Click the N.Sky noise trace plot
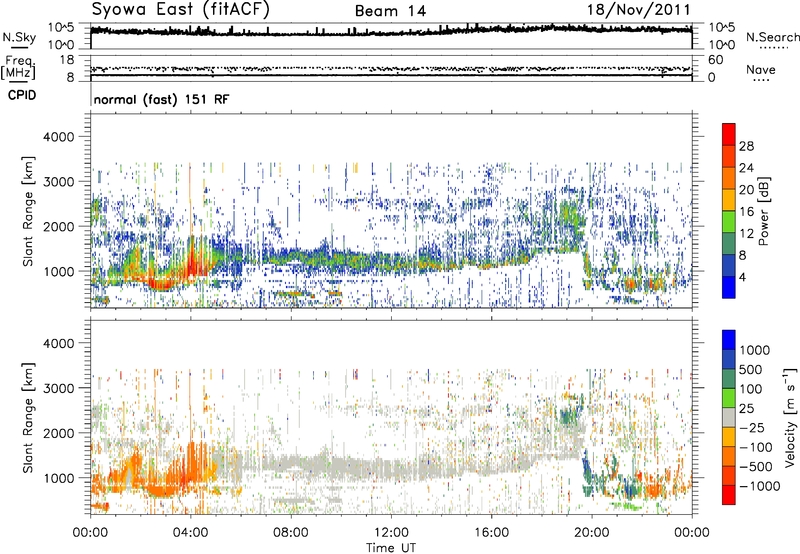Image resolution: width=800 pixels, height=554 pixels. 391,36
